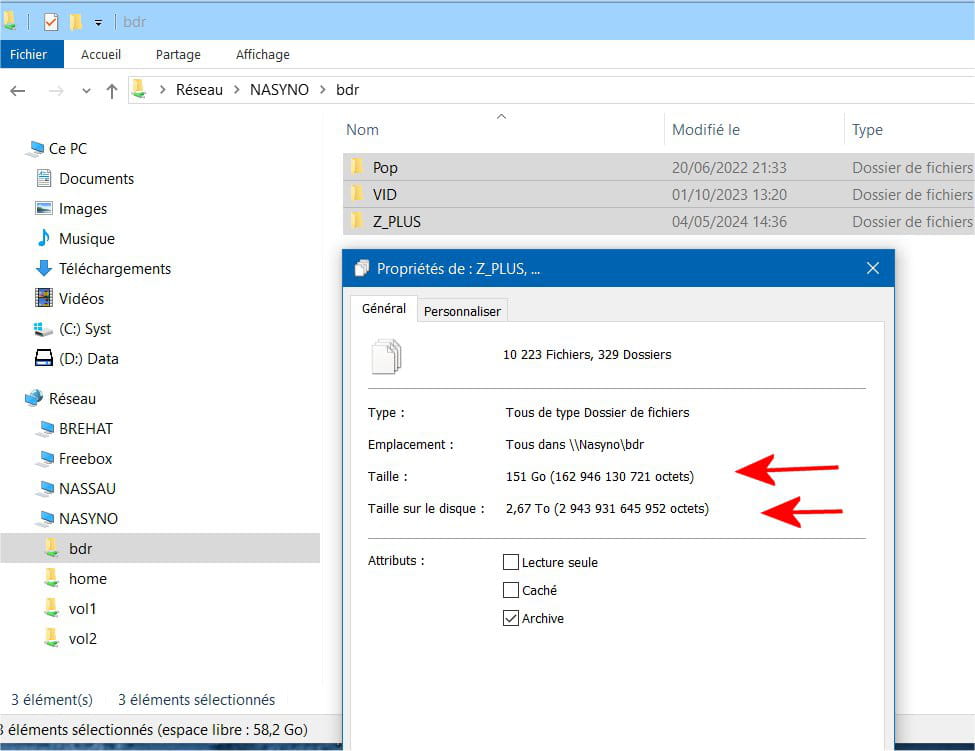This screenshot has height=751, width=975.
Task: Toggle the Caché checkbox
Action: 511,589
